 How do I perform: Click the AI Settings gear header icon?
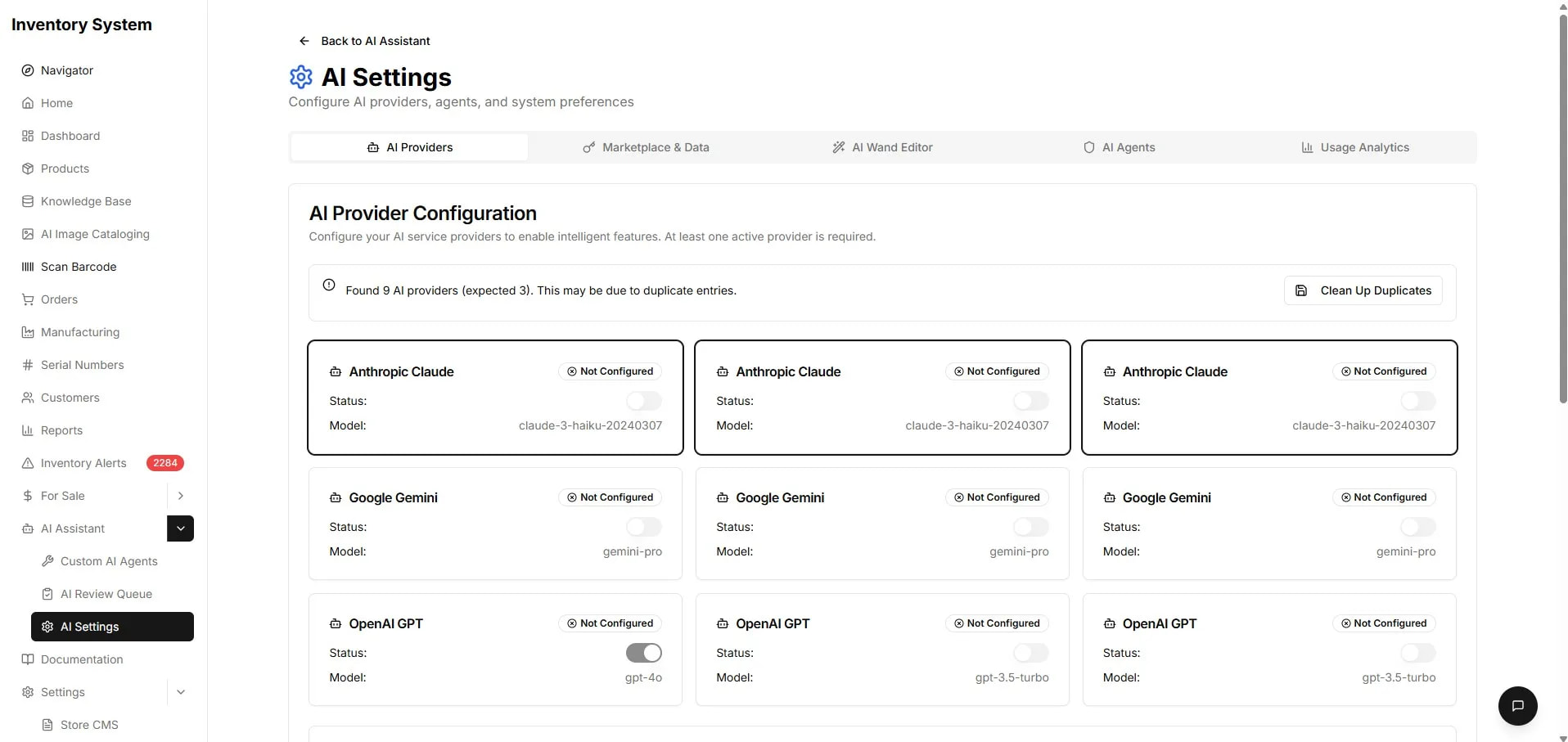pyautogui.click(x=301, y=77)
